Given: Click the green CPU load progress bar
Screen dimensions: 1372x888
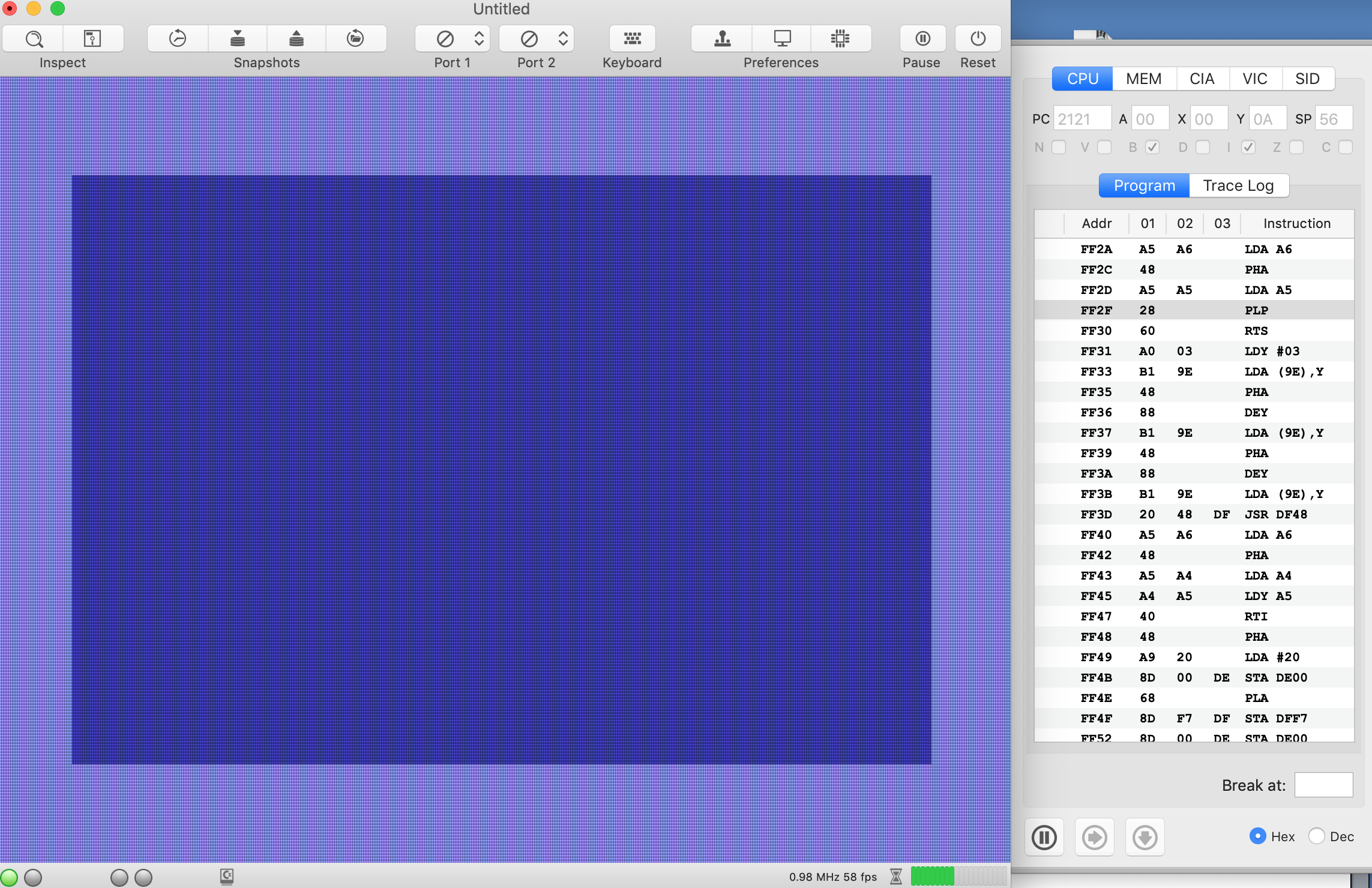Looking at the screenshot, I should [x=958, y=877].
